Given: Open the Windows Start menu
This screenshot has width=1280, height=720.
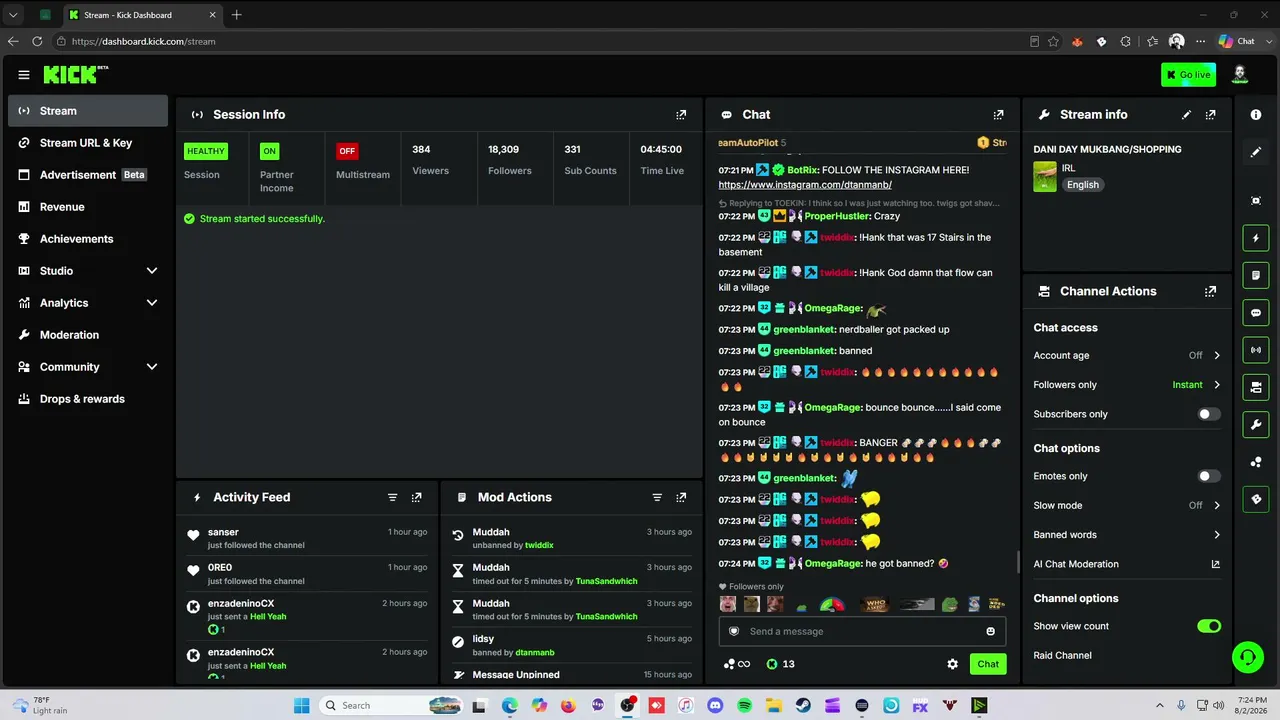Looking at the screenshot, I should 302,706.
